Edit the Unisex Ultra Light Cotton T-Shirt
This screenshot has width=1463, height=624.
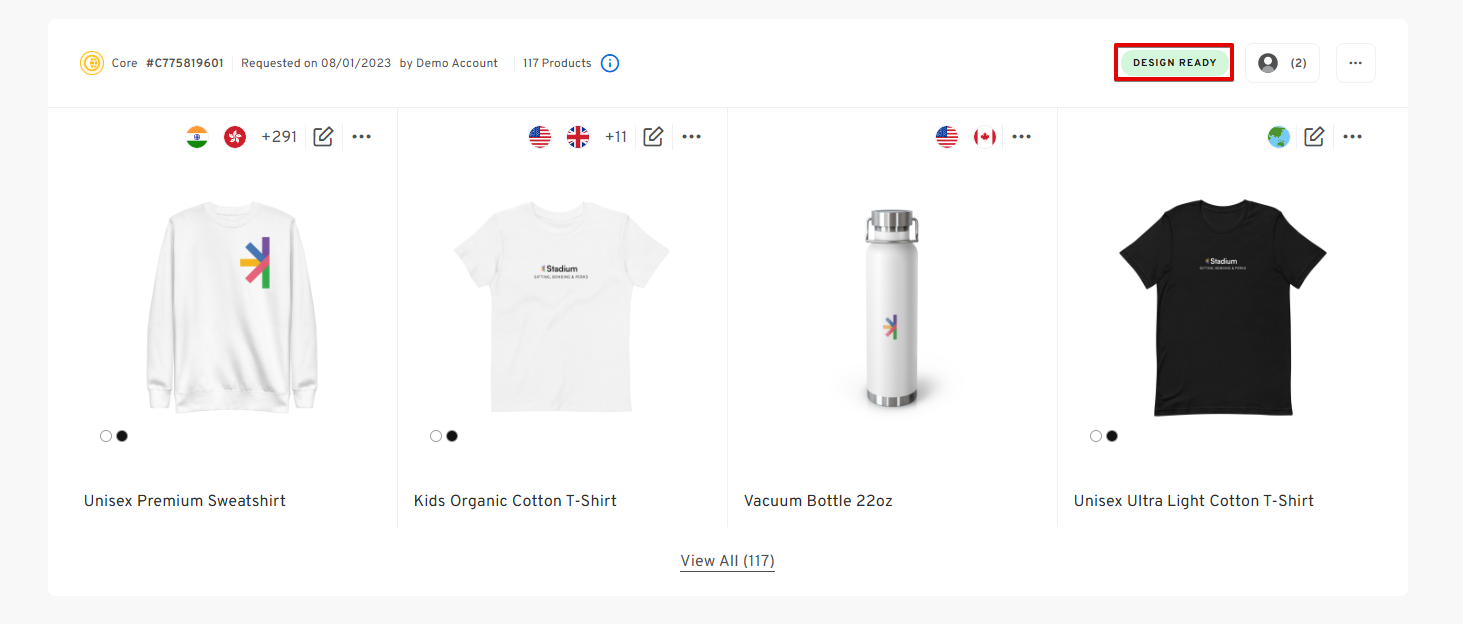coord(1314,137)
